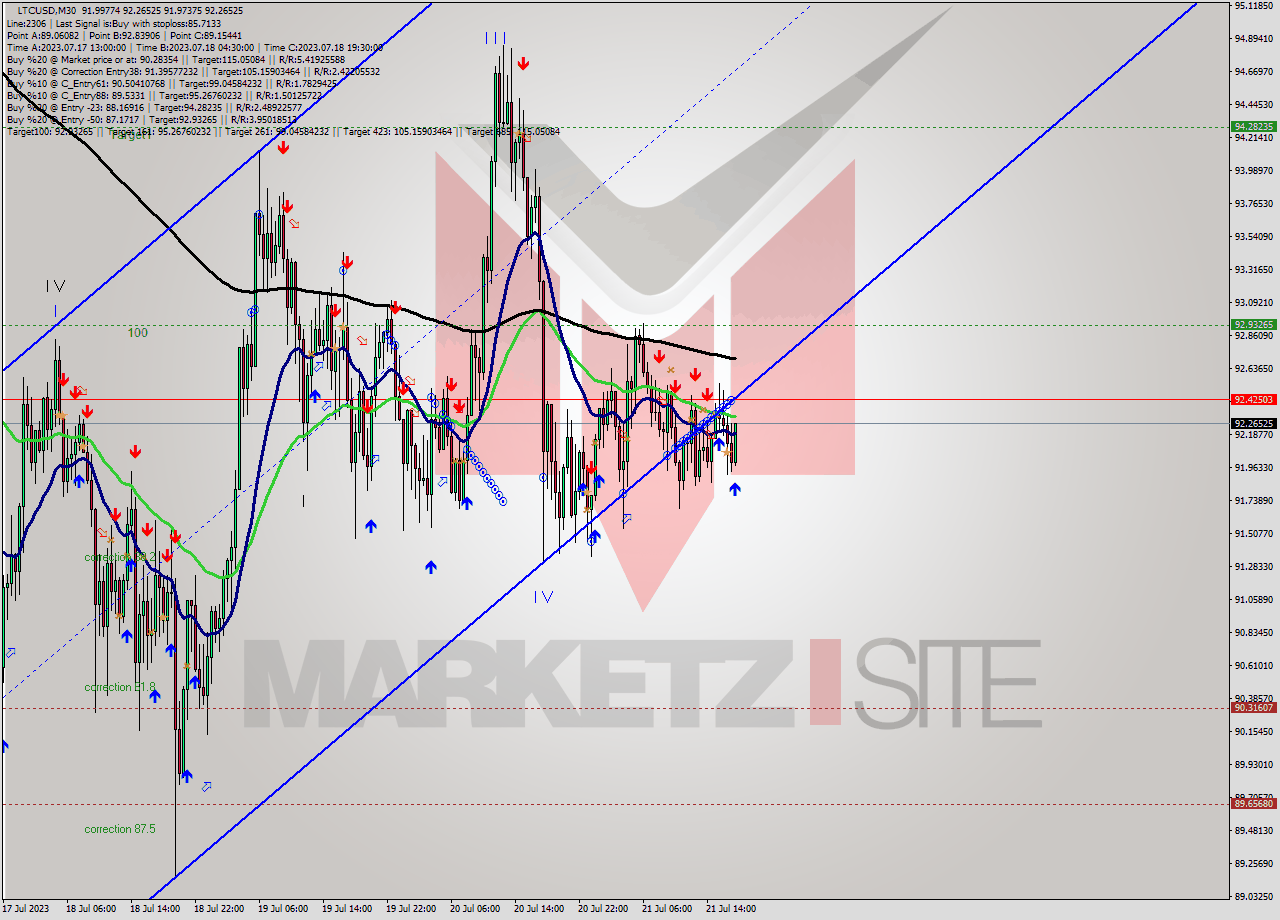Viewport: 1280px width, 920px height.
Task: Click the 89.25690 axis price label
Action: click(1254, 864)
